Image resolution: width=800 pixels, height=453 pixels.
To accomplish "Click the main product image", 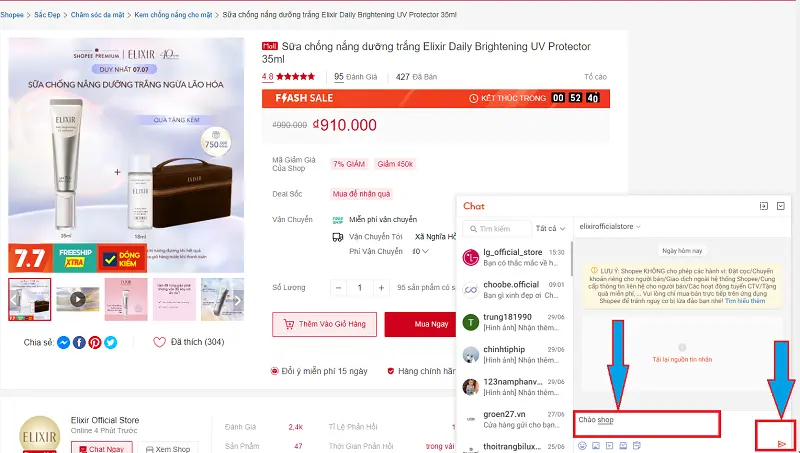I will pyautogui.click(x=126, y=155).
